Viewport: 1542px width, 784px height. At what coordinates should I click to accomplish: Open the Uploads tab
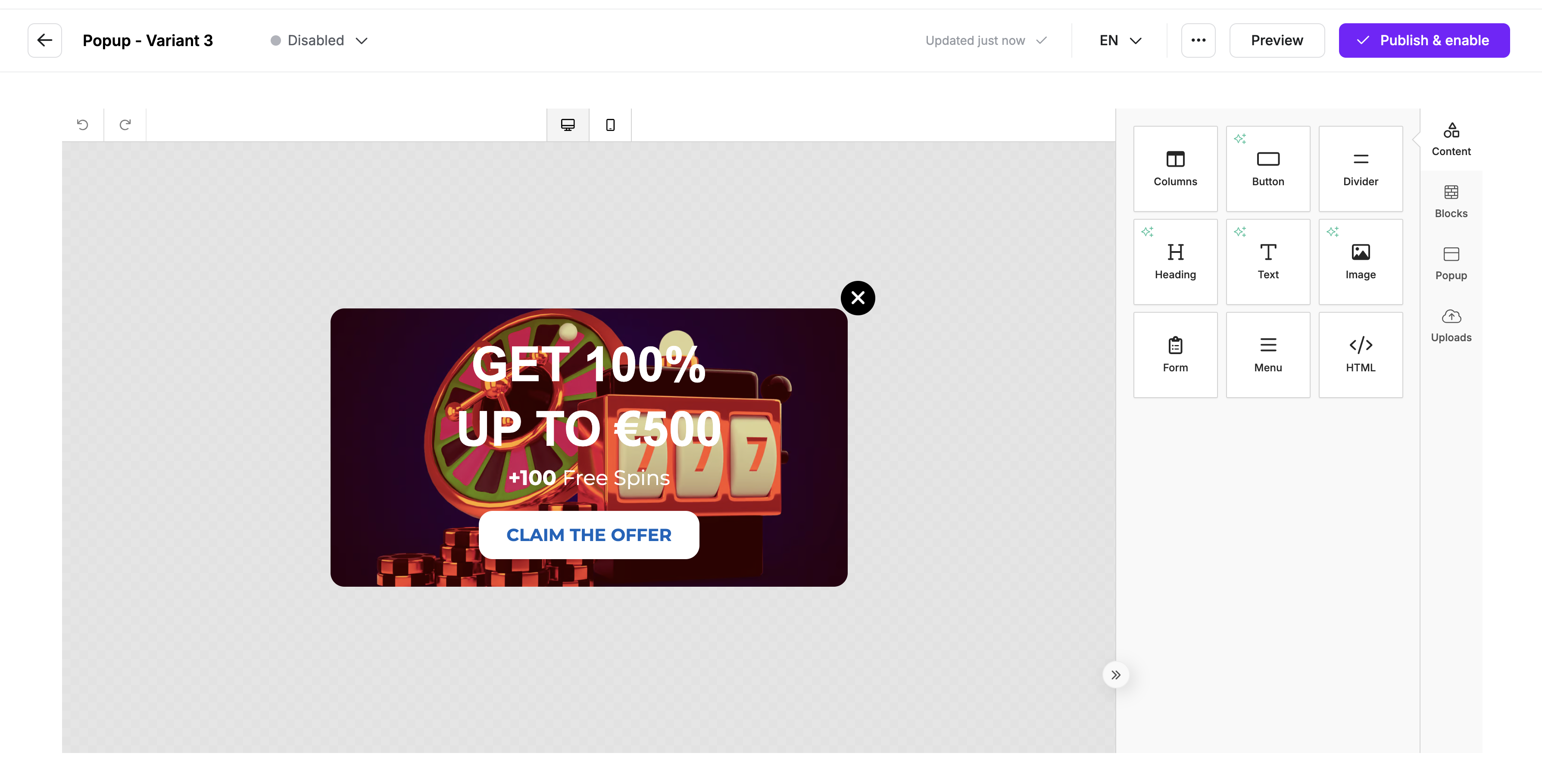click(1450, 325)
